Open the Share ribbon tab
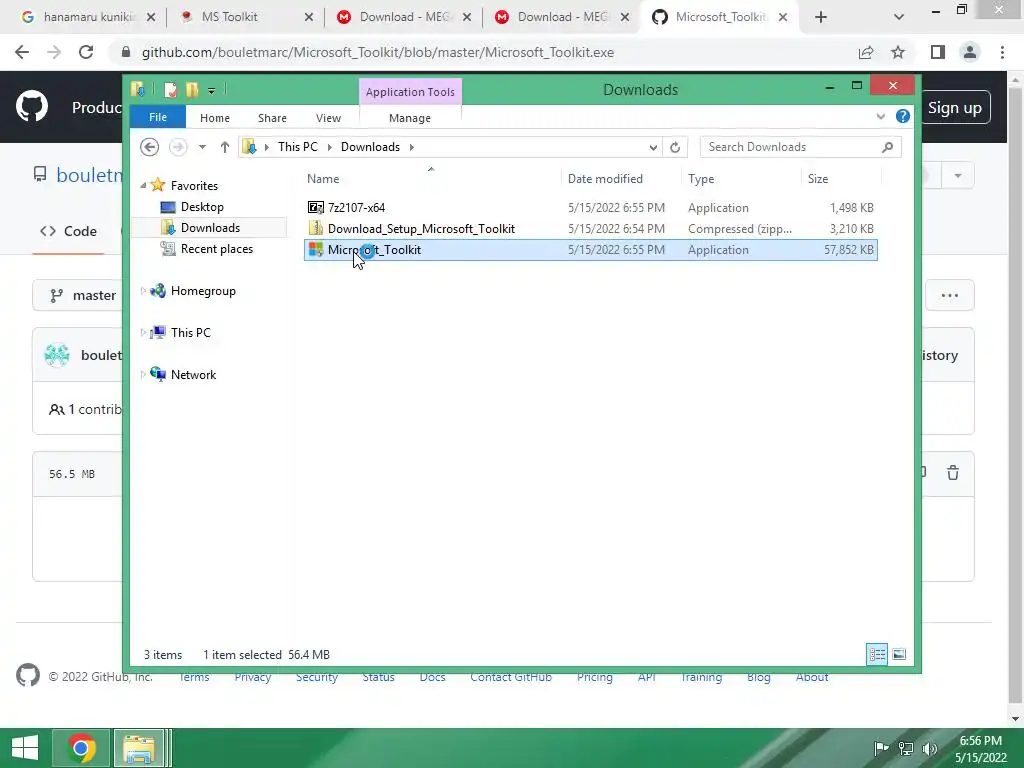This screenshot has height=768, width=1024. pos(272,118)
